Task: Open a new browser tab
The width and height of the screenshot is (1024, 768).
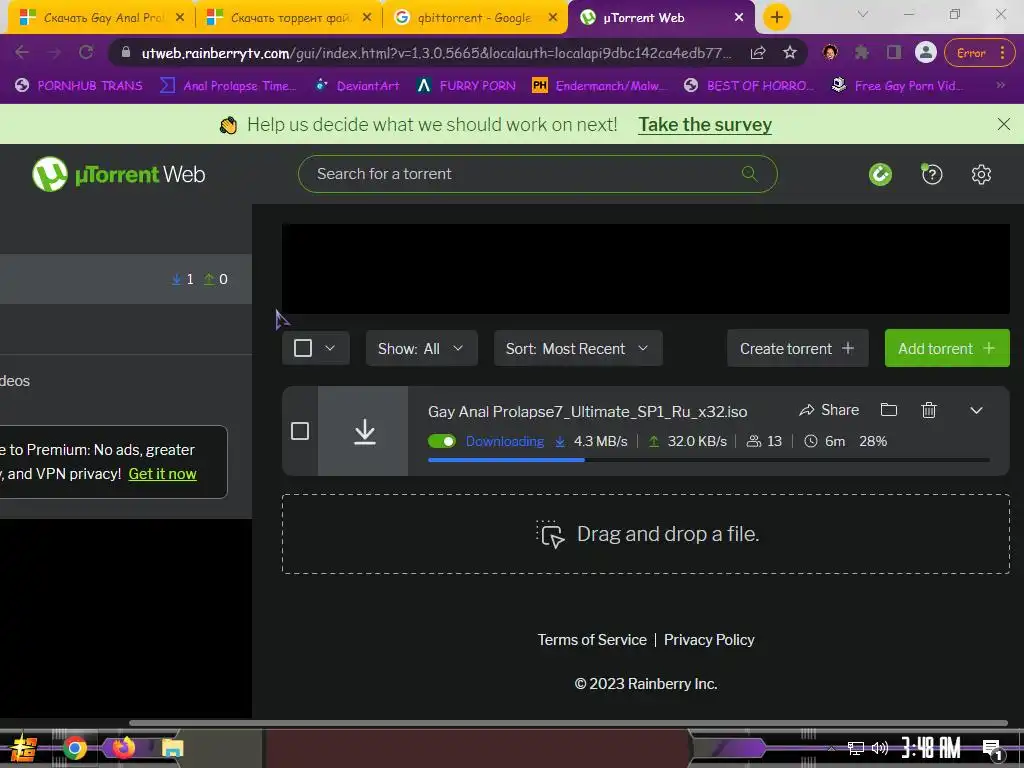Action: 776,17
